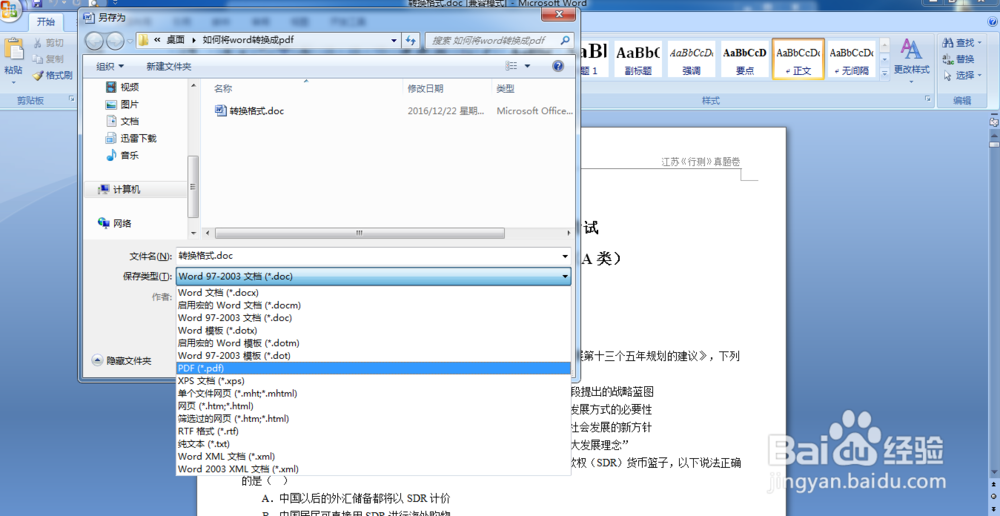The width and height of the screenshot is (1000, 516).
Task: Click the 文件名 input field
Action: pos(367,256)
